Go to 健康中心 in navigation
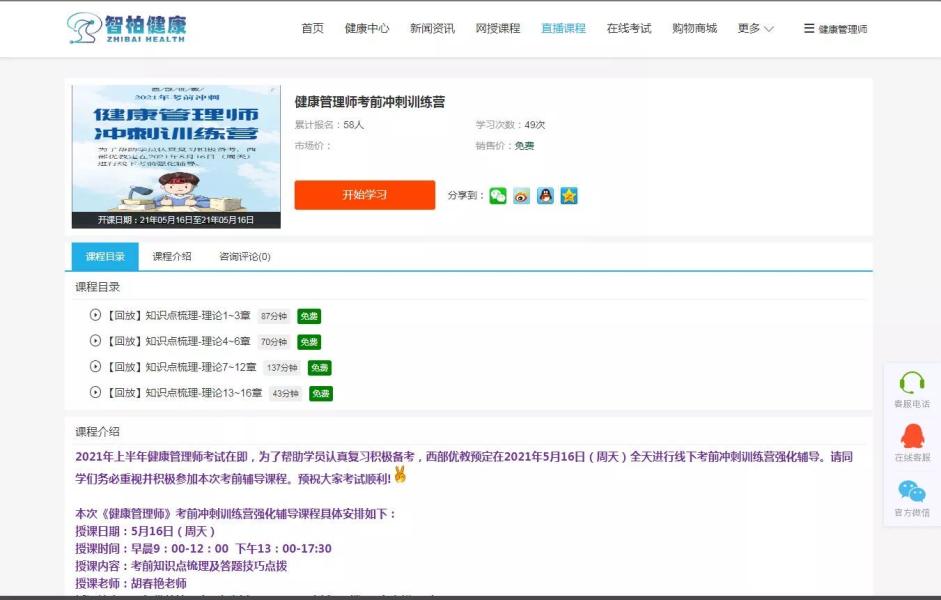Image resolution: width=941 pixels, height=600 pixels. (x=367, y=28)
